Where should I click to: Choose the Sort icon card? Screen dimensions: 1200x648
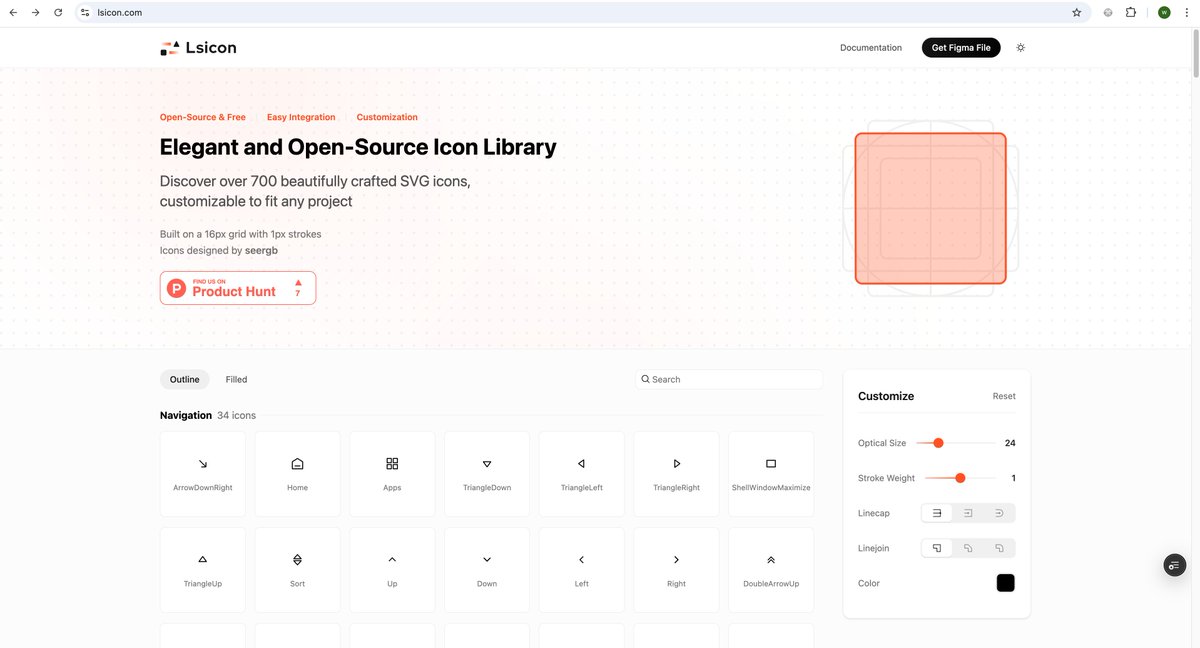click(297, 570)
